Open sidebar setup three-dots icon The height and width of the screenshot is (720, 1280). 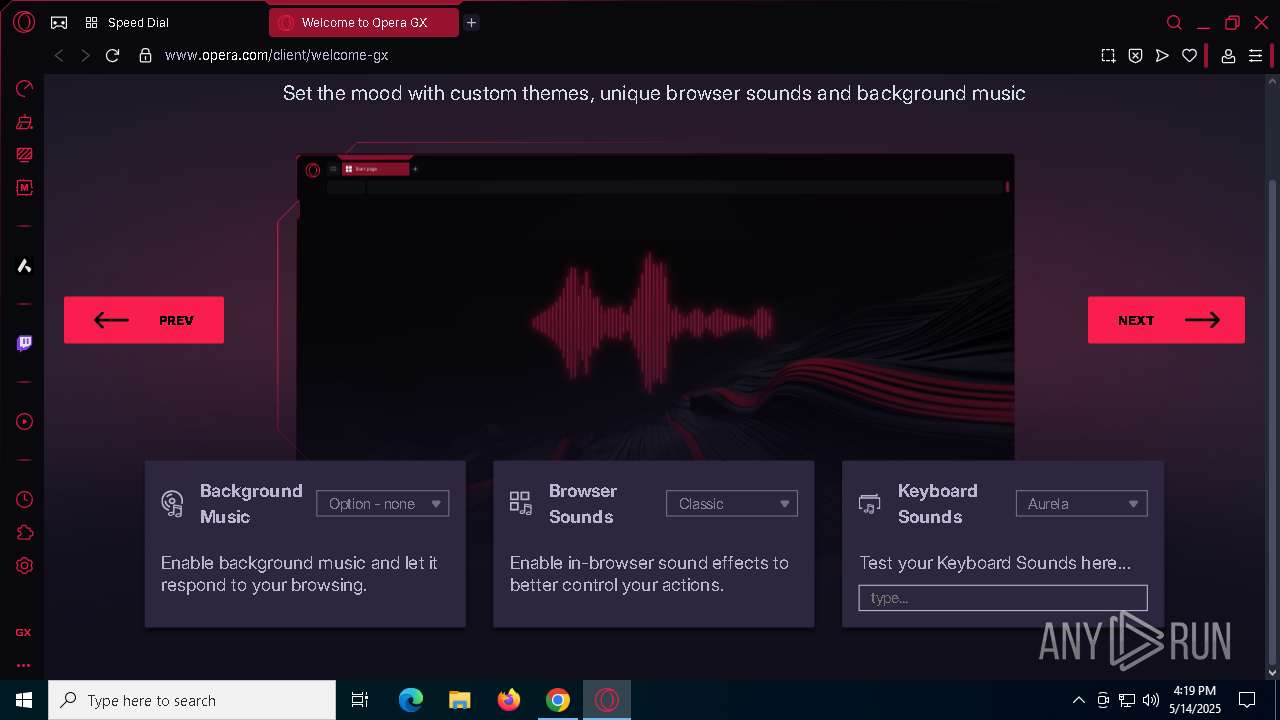pyautogui.click(x=23, y=665)
